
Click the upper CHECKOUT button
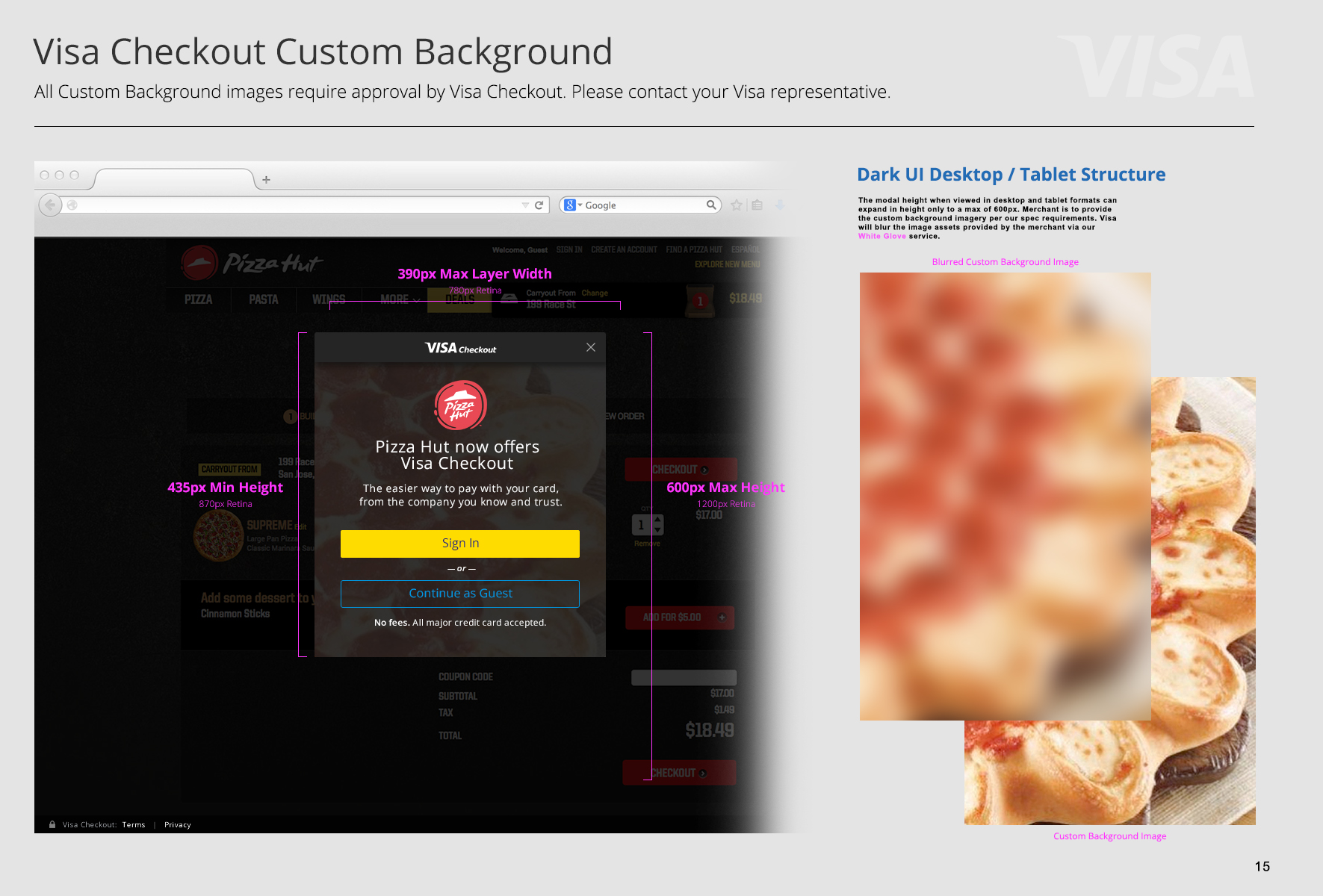point(681,470)
